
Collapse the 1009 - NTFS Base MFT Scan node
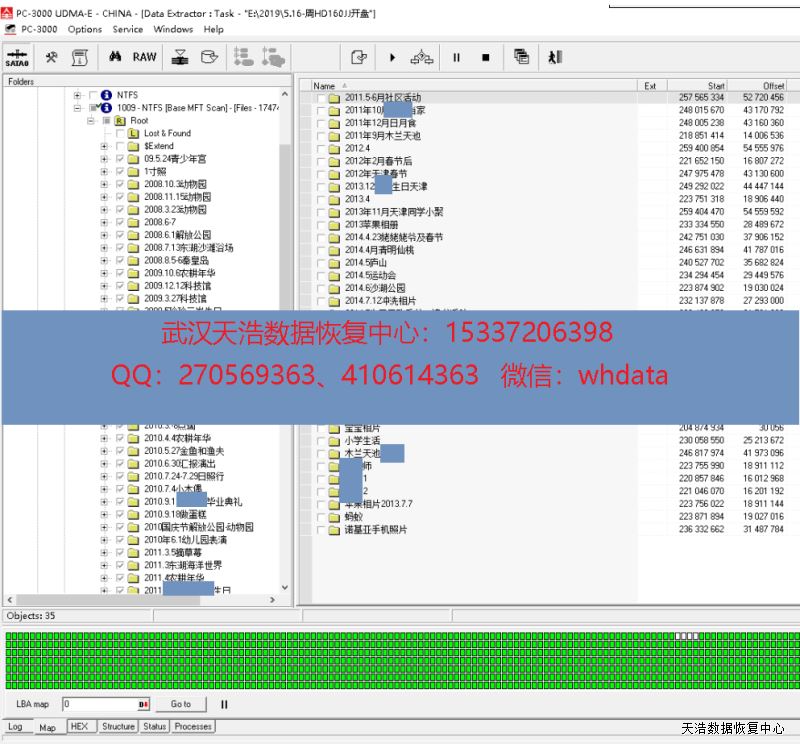[77, 107]
